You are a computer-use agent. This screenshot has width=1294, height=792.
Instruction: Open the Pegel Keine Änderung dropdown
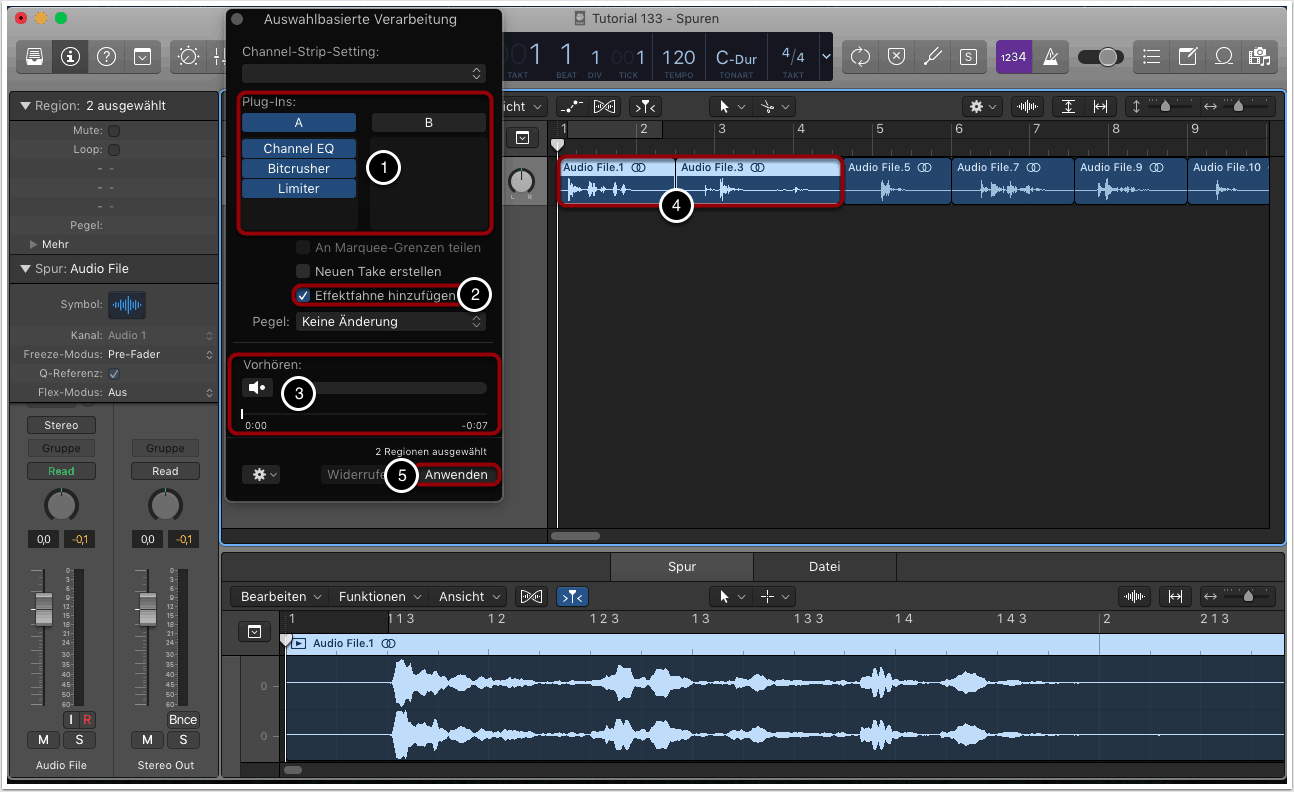click(391, 322)
